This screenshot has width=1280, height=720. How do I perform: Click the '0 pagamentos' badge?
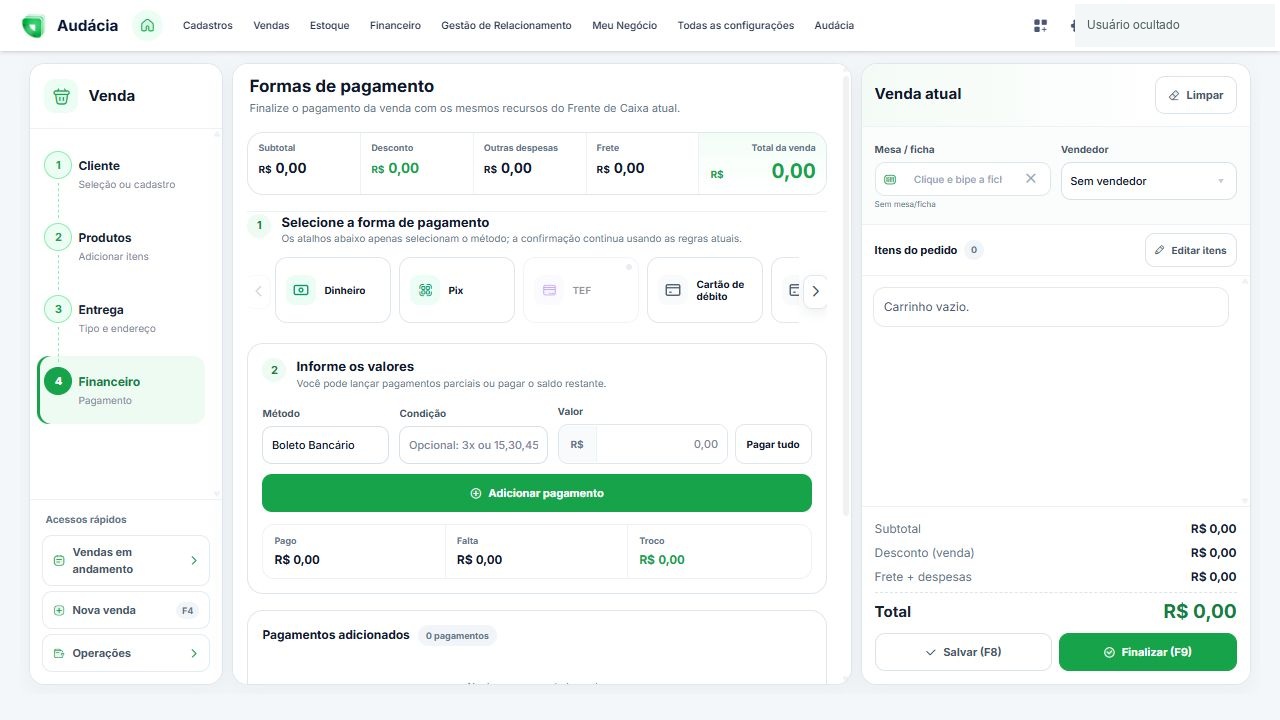457,635
